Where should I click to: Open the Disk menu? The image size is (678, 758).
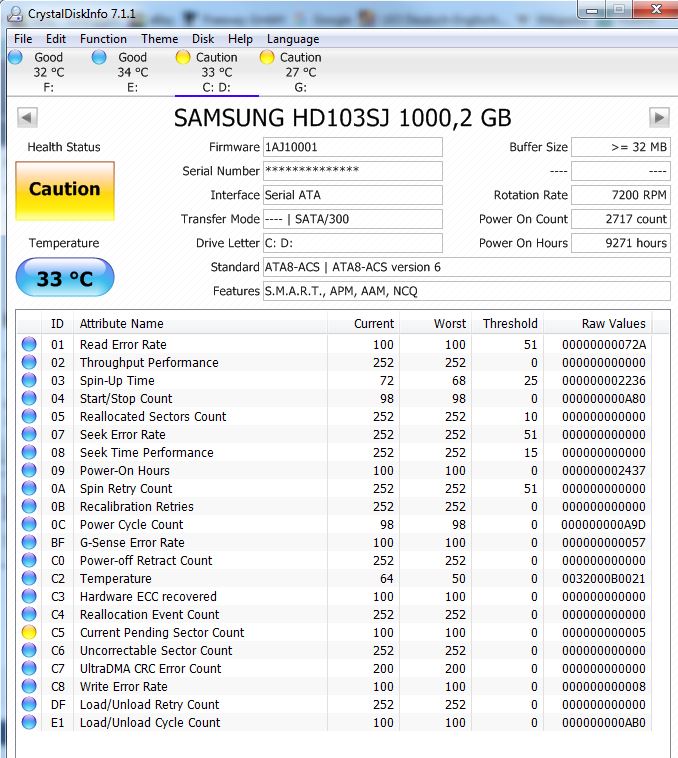click(202, 39)
